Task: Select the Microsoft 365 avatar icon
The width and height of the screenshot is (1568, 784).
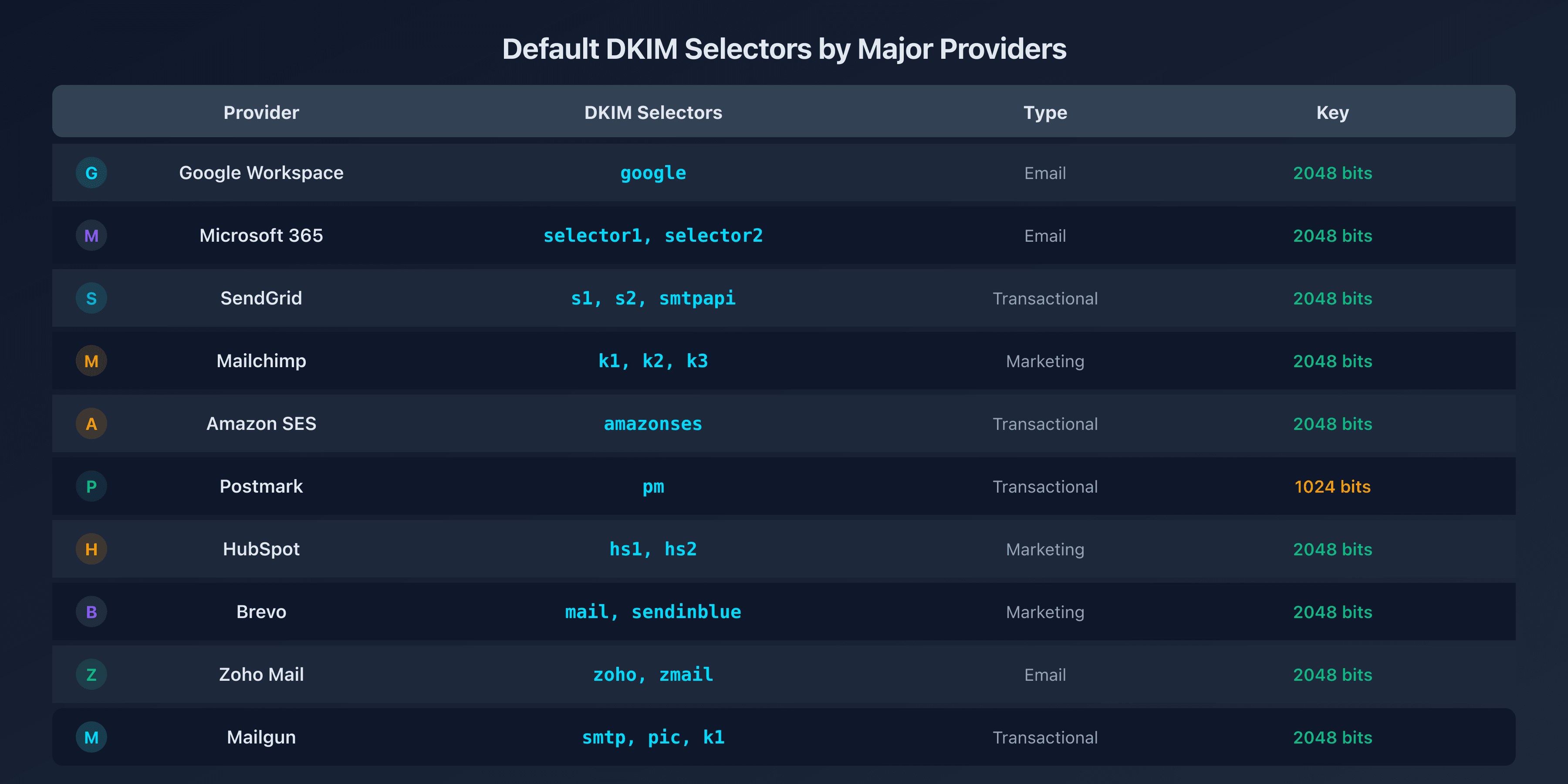Action: click(91, 235)
